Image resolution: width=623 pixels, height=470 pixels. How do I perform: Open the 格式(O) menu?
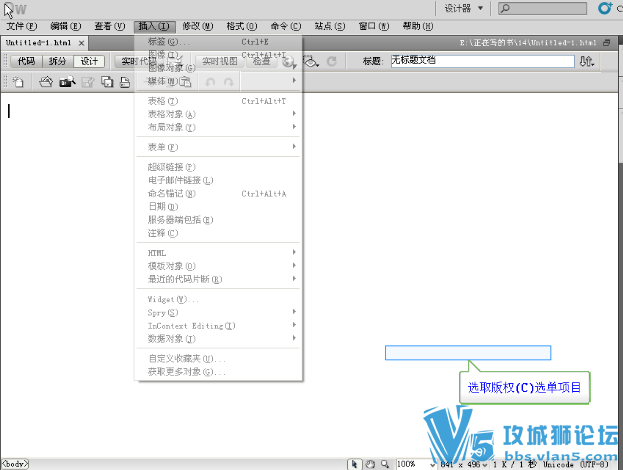click(x=242, y=26)
